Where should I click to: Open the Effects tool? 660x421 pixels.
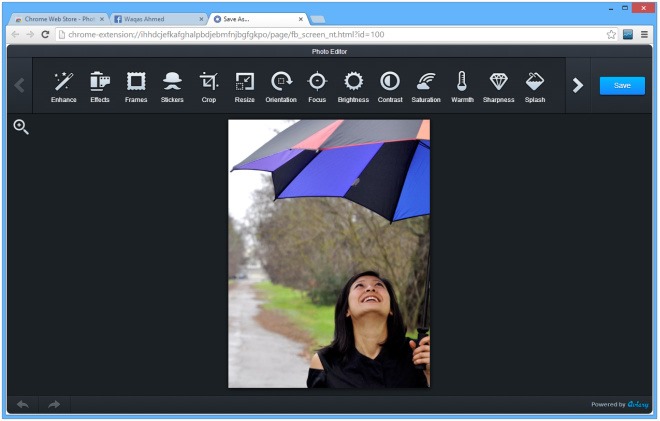click(x=100, y=85)
